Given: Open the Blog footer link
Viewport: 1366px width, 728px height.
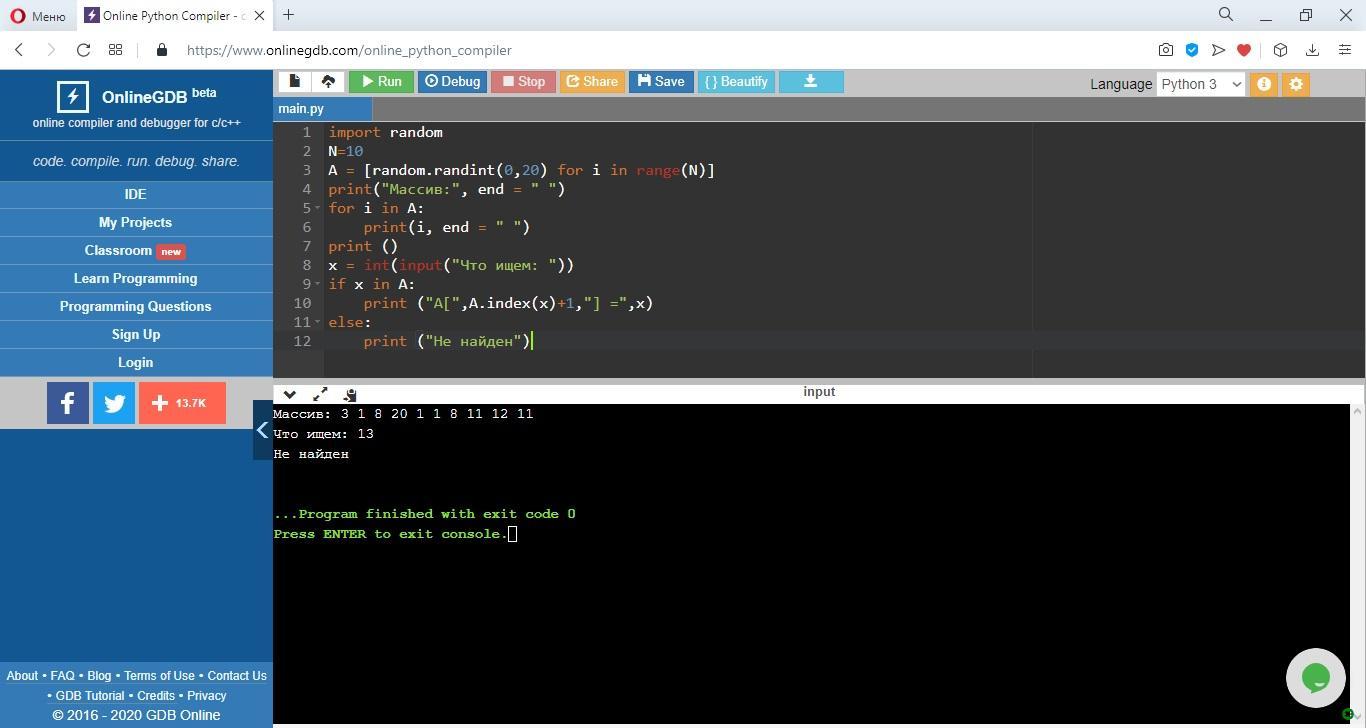Looking at the screenshot, I should click(99, 676).
